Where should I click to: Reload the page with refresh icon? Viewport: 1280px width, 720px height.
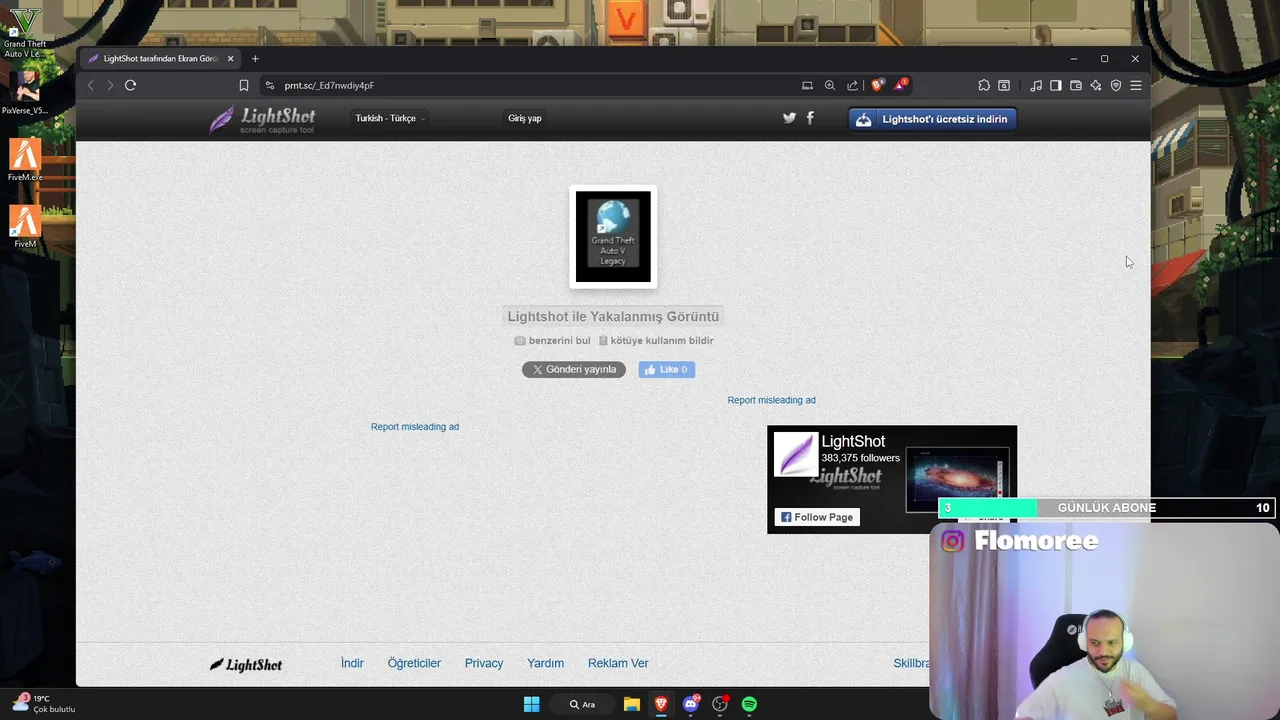click(x=130, y=85)
